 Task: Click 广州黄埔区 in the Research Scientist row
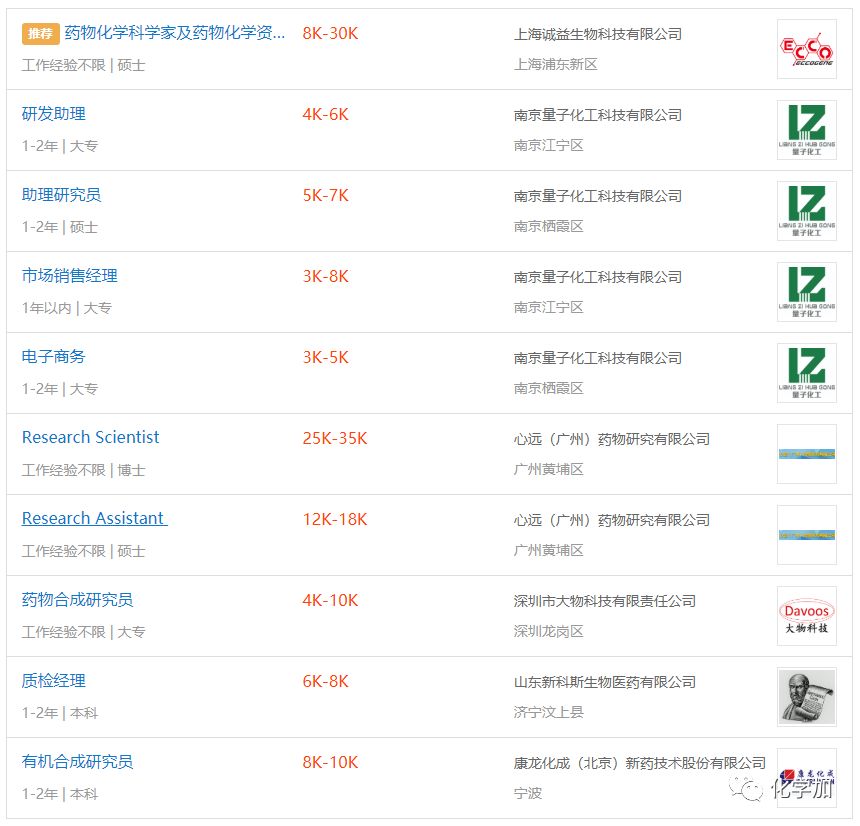pos(548,469)
